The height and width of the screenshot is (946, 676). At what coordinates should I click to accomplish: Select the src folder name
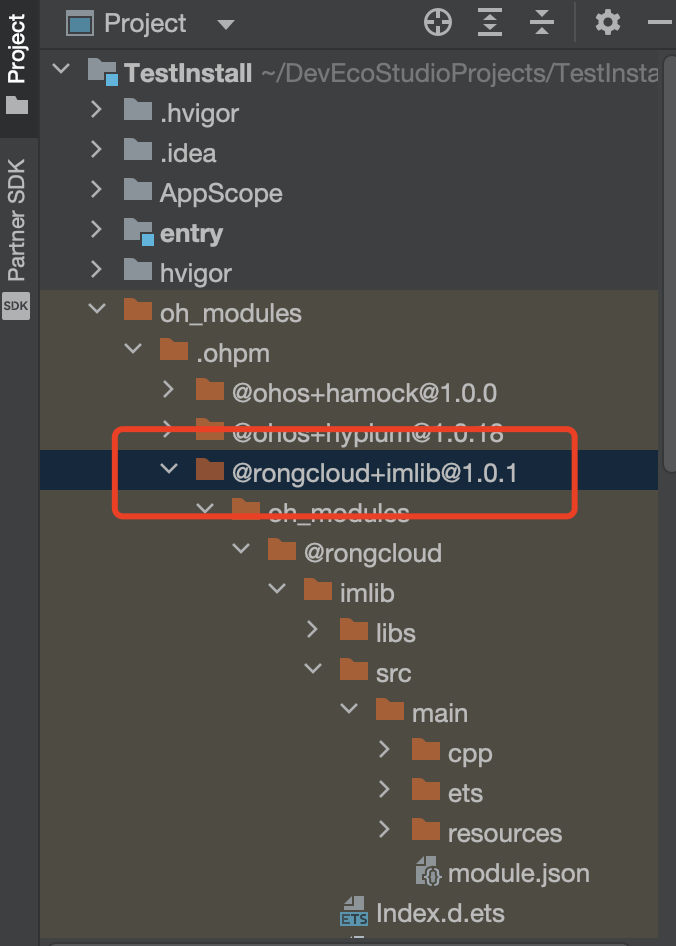coord(393,673)
